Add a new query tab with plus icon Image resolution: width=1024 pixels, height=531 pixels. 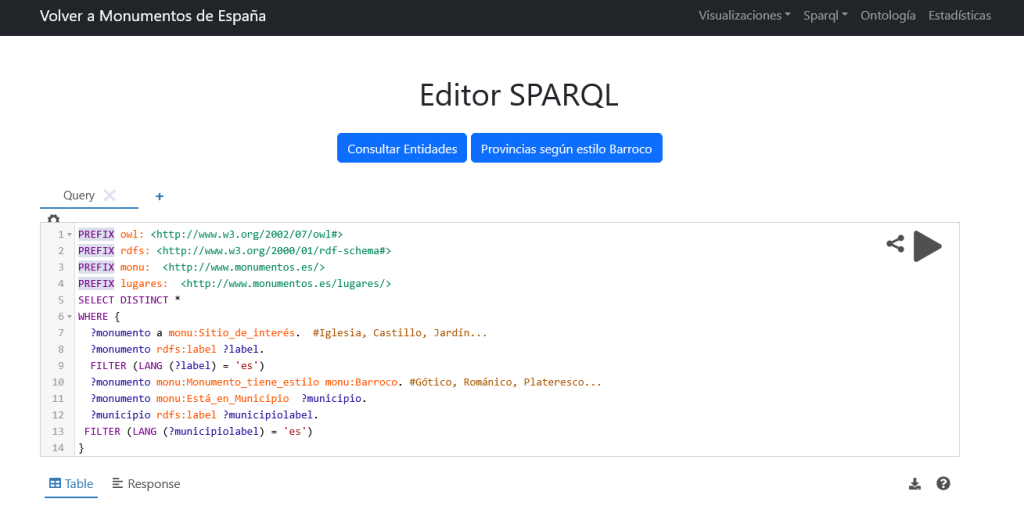[159, 196]
